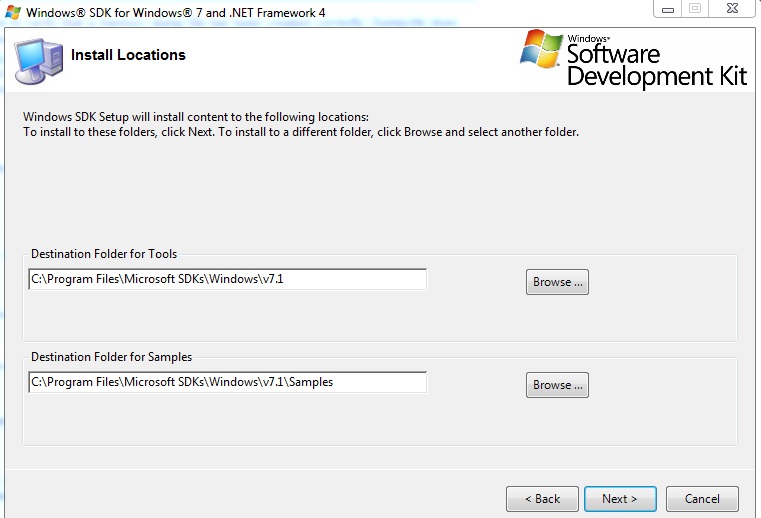Click the install instructions paragraph text

click(x=301, y=124)
